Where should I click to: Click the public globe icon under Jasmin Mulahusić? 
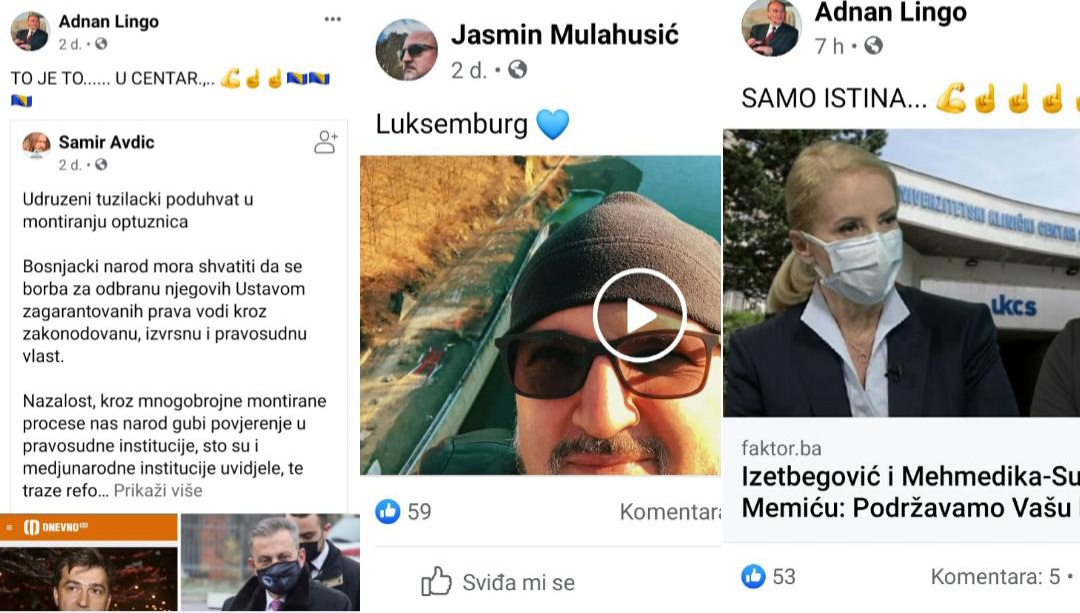[517, 70]
